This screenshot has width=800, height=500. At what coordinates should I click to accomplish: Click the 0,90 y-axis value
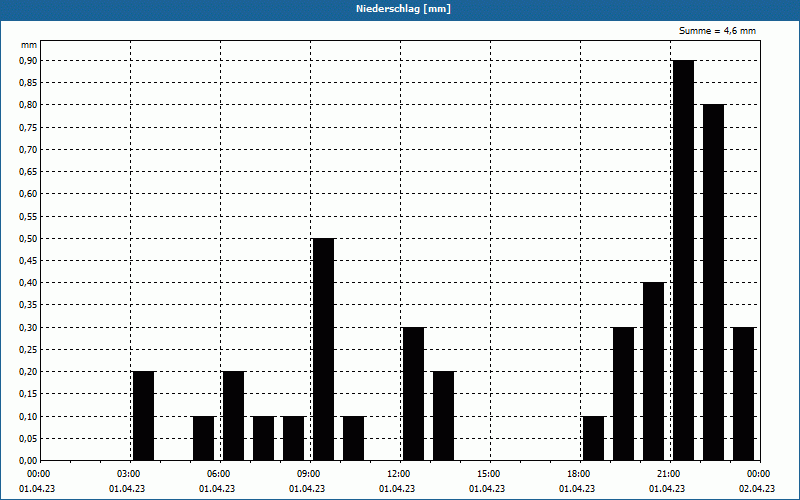[28, 61]
